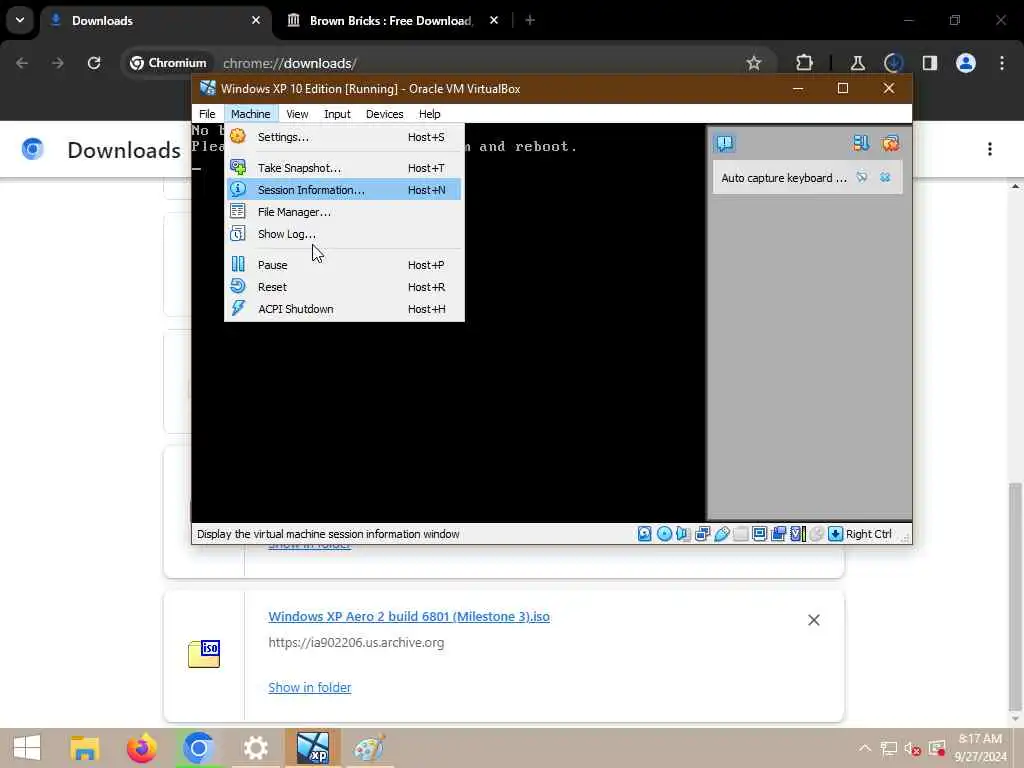Image resolution: width=1024 pixels, height=768 pixels.
Task: Open Windows XP Aero 2 build 6801 iso link
Action: pos(409,616)
